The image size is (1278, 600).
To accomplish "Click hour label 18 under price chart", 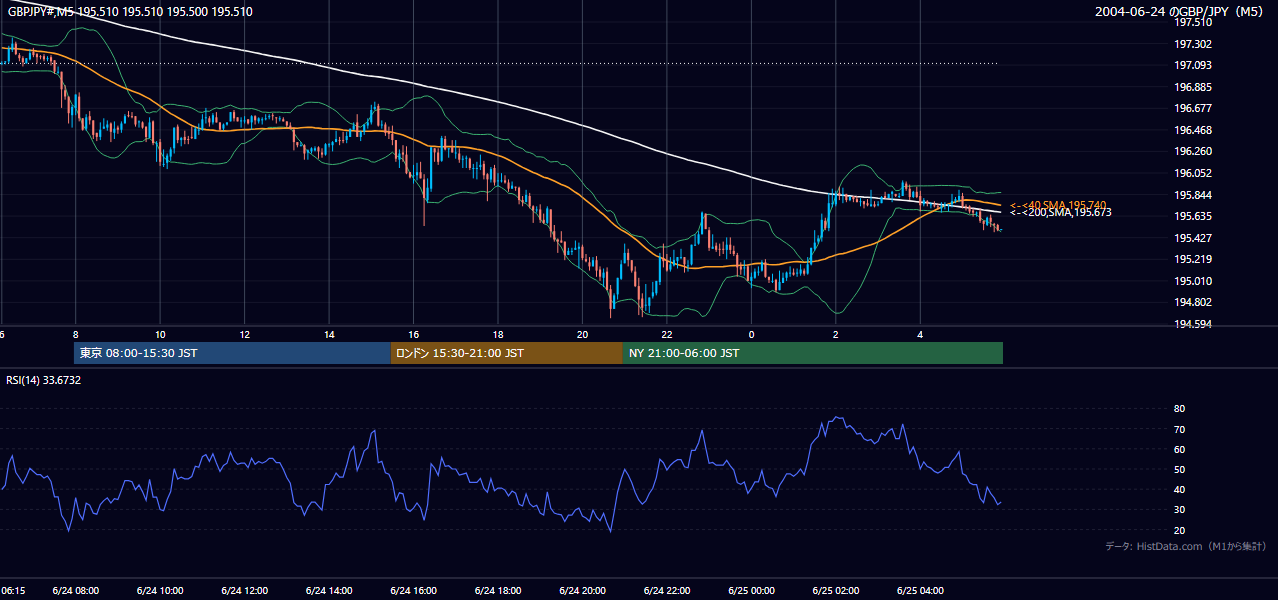I will 497,334.
